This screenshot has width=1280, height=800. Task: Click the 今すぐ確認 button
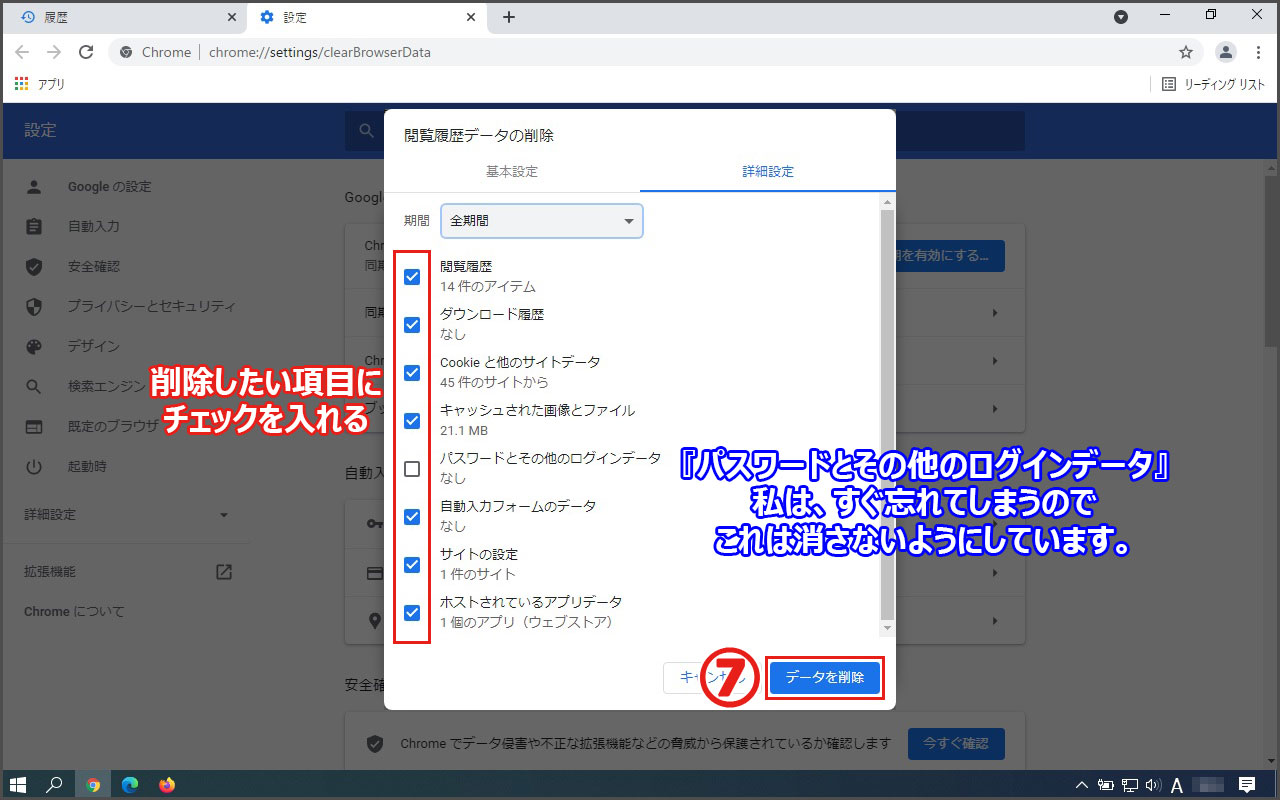tap(956, 744)
